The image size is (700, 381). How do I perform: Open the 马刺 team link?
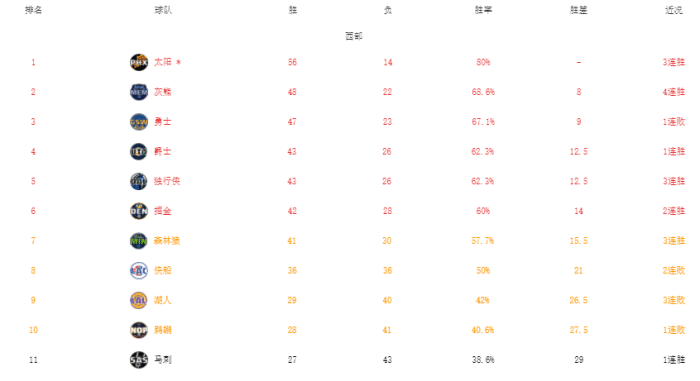(163, 360)
